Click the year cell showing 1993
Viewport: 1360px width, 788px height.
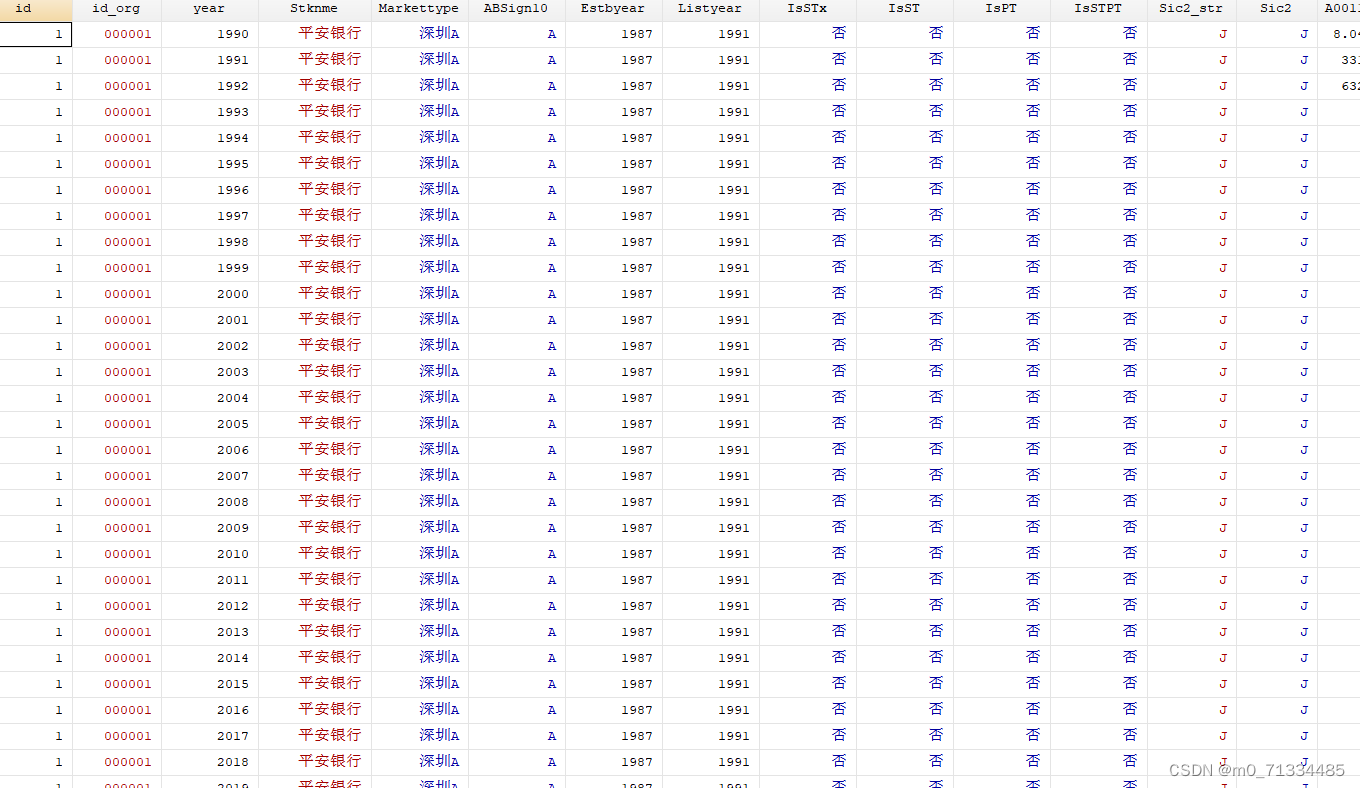[209, 112]
